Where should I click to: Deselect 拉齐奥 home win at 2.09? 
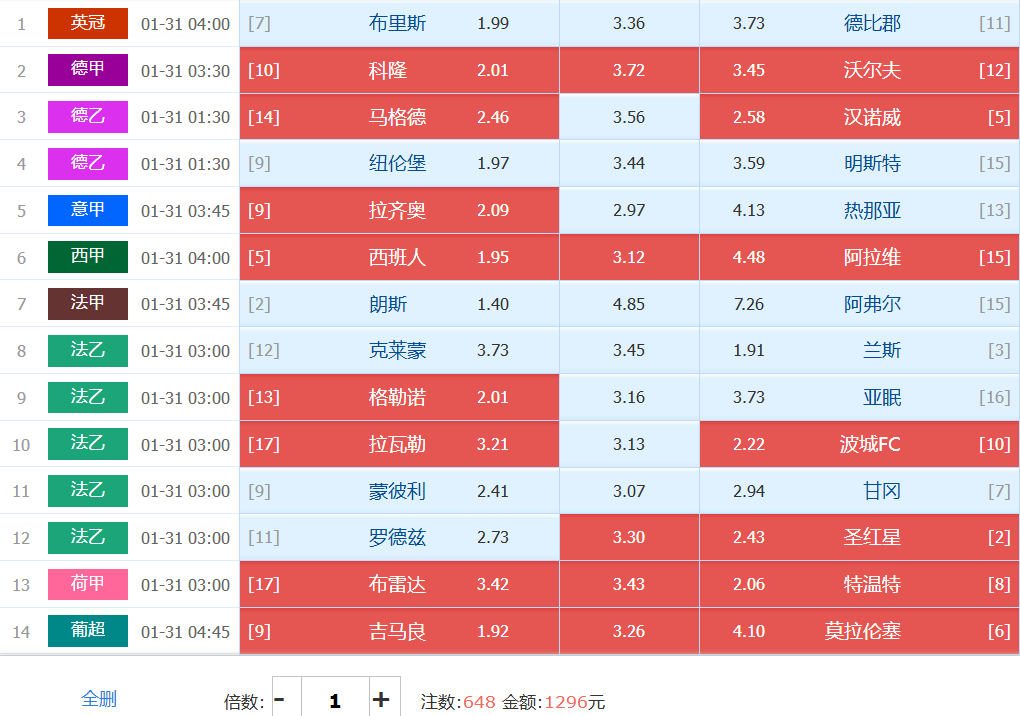pyautogui.click(x=399, y=210)
